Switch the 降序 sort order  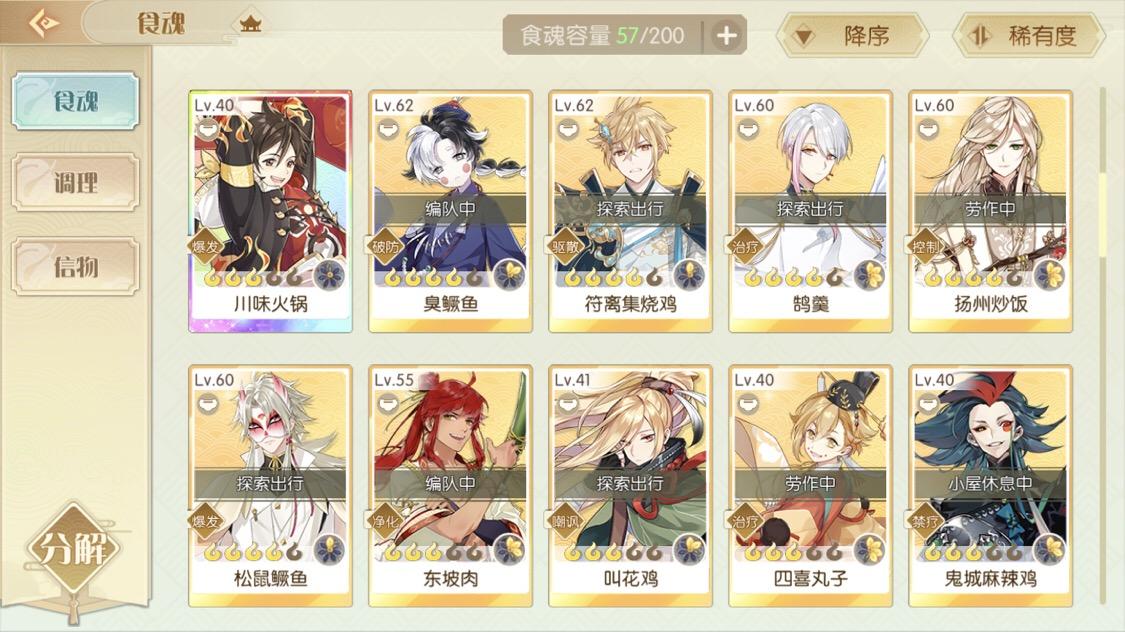852,35
